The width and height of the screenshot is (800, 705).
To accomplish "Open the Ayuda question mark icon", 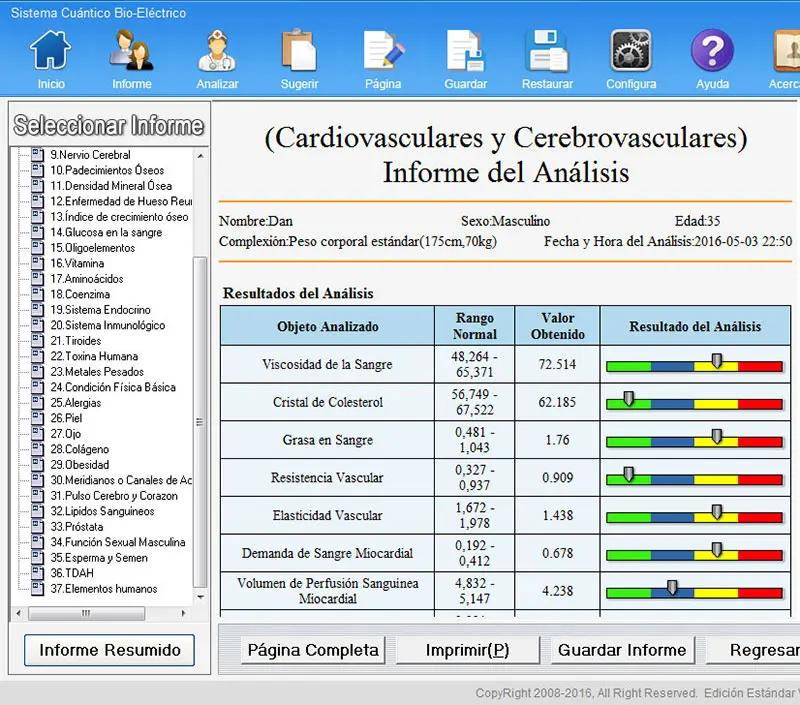I will pos(712,52).
